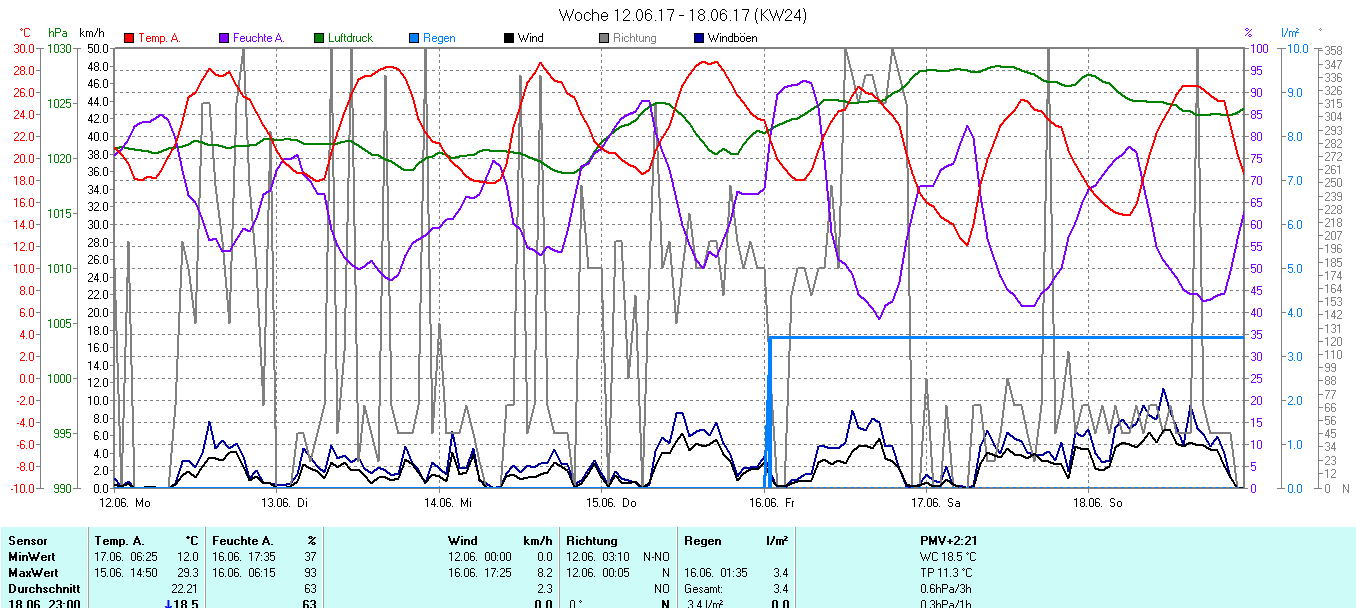Click the Sensor column header in table
The width and height of the screenshot is (1356, 608).
[28, 541]
